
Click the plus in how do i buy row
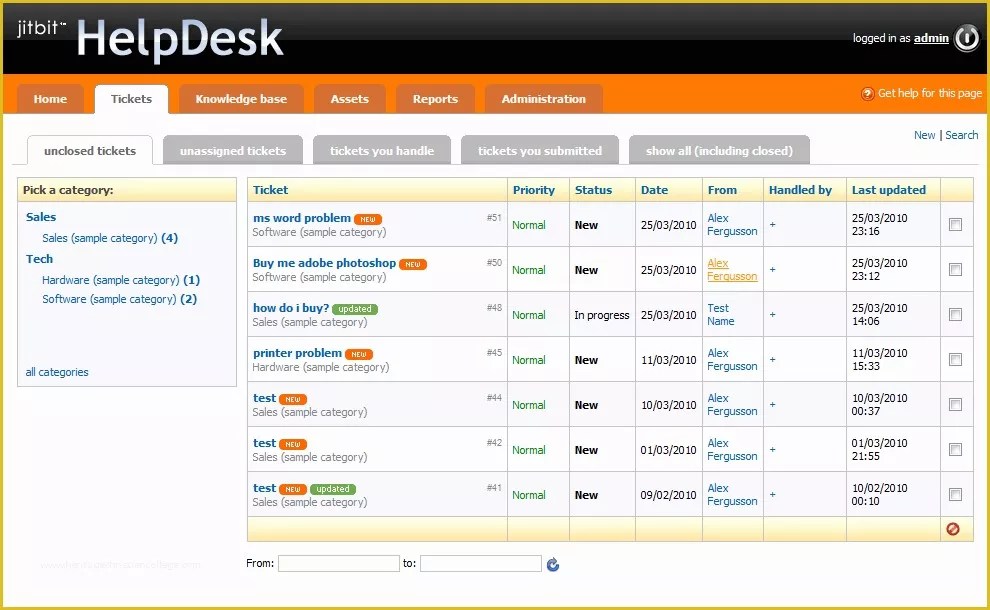(x=772, y=314)
